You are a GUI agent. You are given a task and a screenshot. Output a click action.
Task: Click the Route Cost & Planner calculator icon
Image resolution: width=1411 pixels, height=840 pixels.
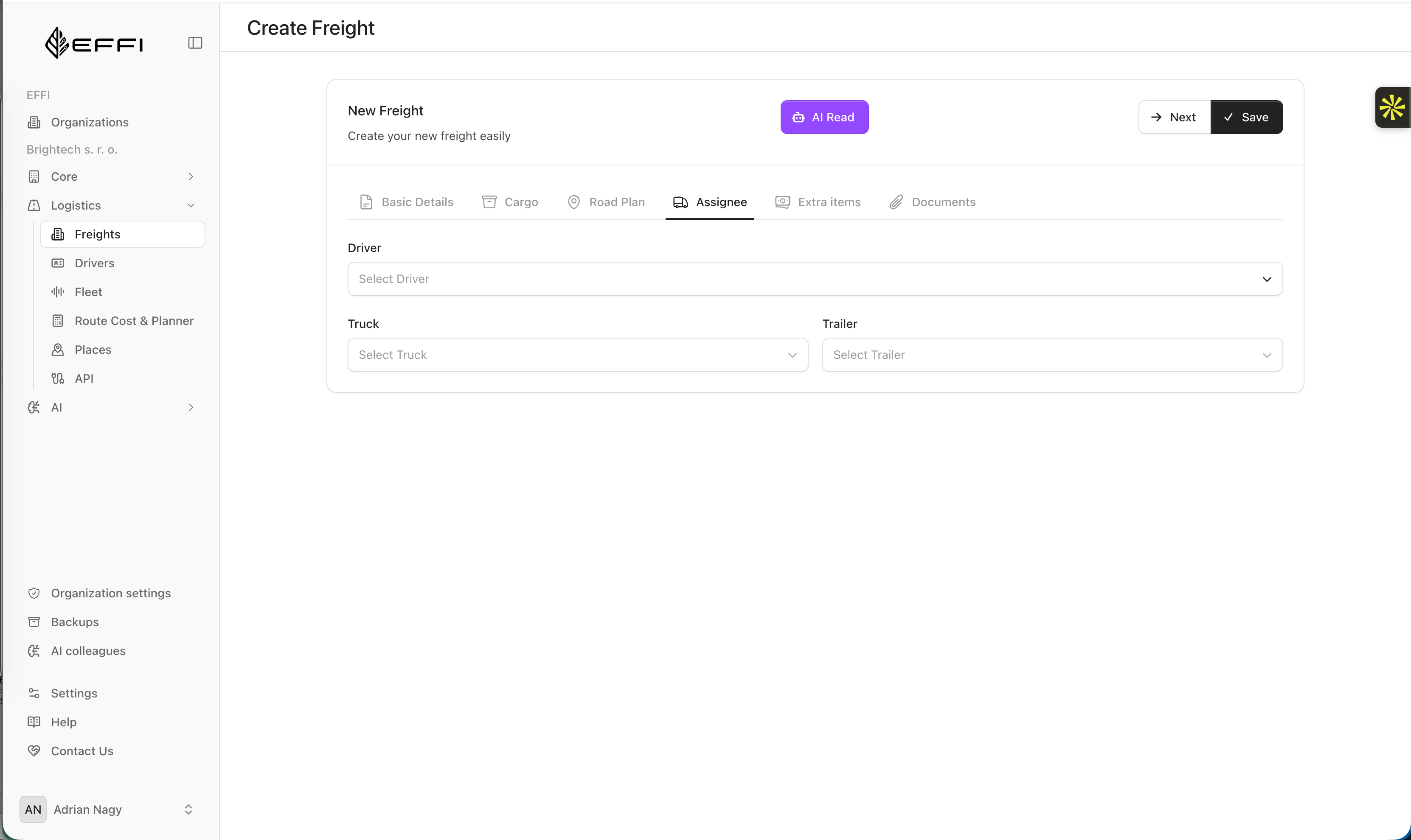[x=58, y=321]
